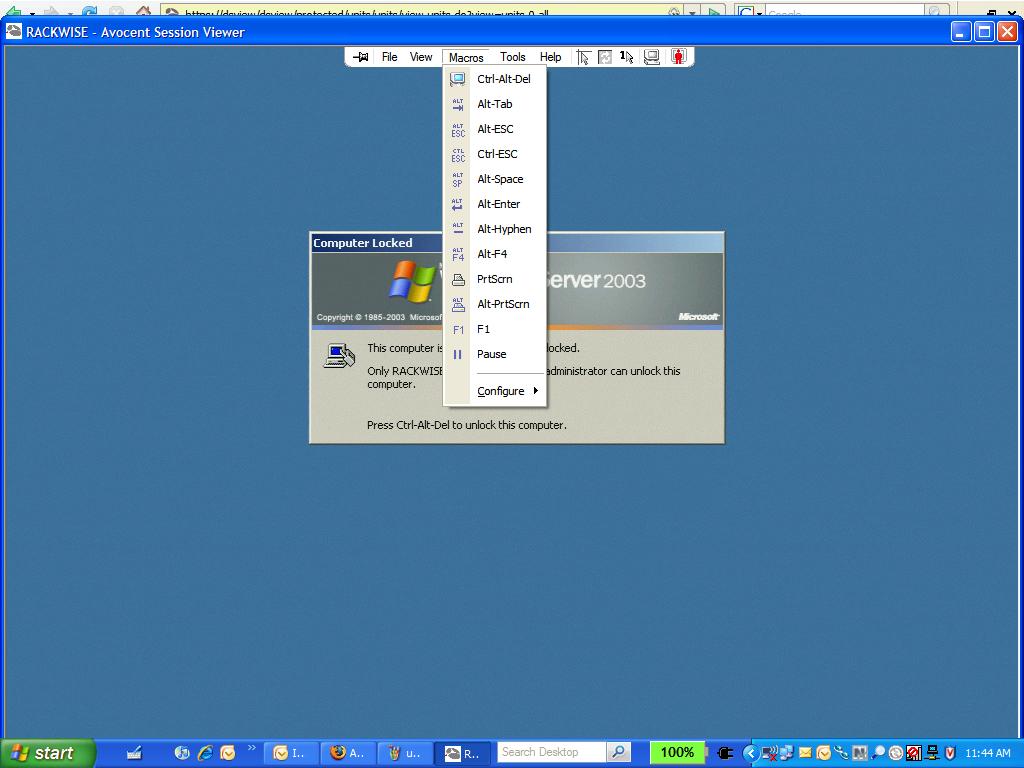Screen dimensions: 1024x768
Task: Click the thumbtack pin icon on the toolbar
Action: click(x=361, y=57)
